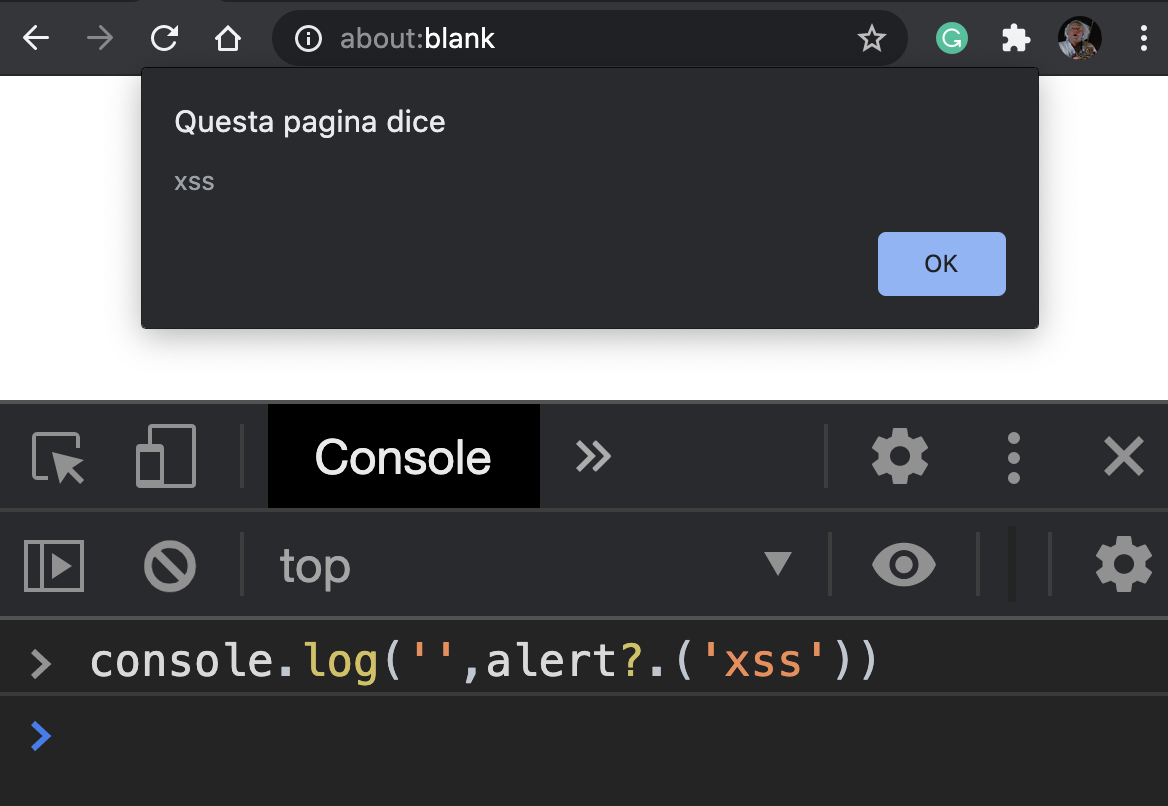Click the Grammarly extension icon

(x=951, y=38)
